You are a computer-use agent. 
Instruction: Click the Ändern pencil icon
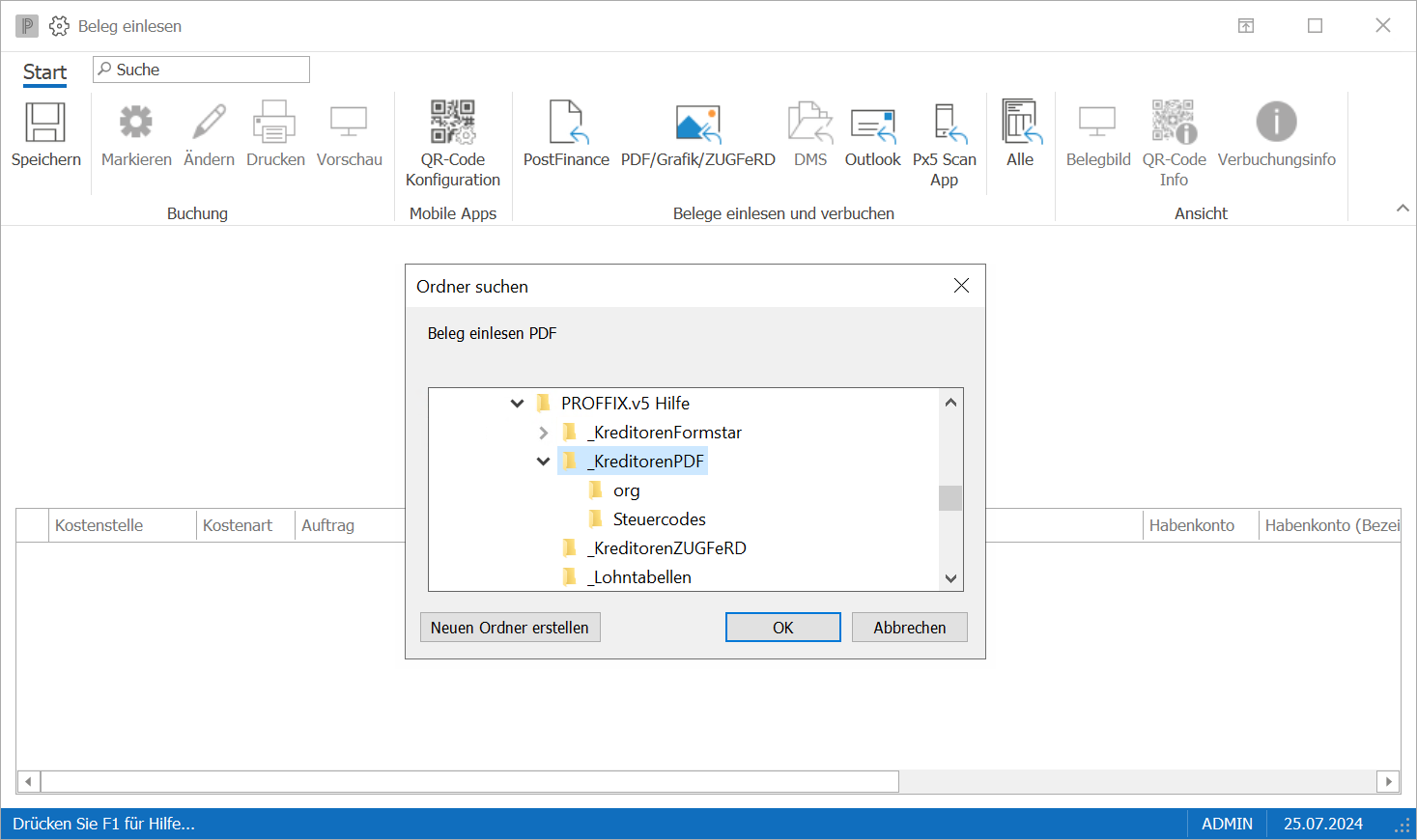tap(209, 123)
